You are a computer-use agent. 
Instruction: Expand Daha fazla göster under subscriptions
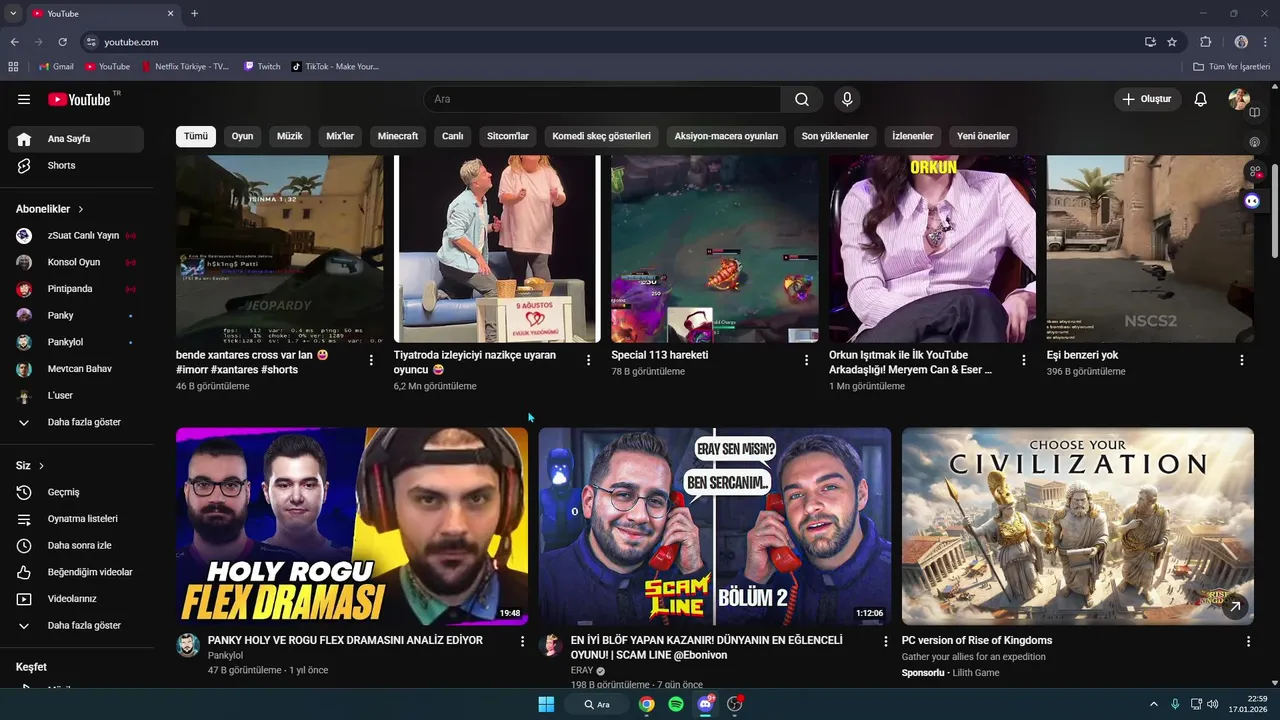pos(76,422)
